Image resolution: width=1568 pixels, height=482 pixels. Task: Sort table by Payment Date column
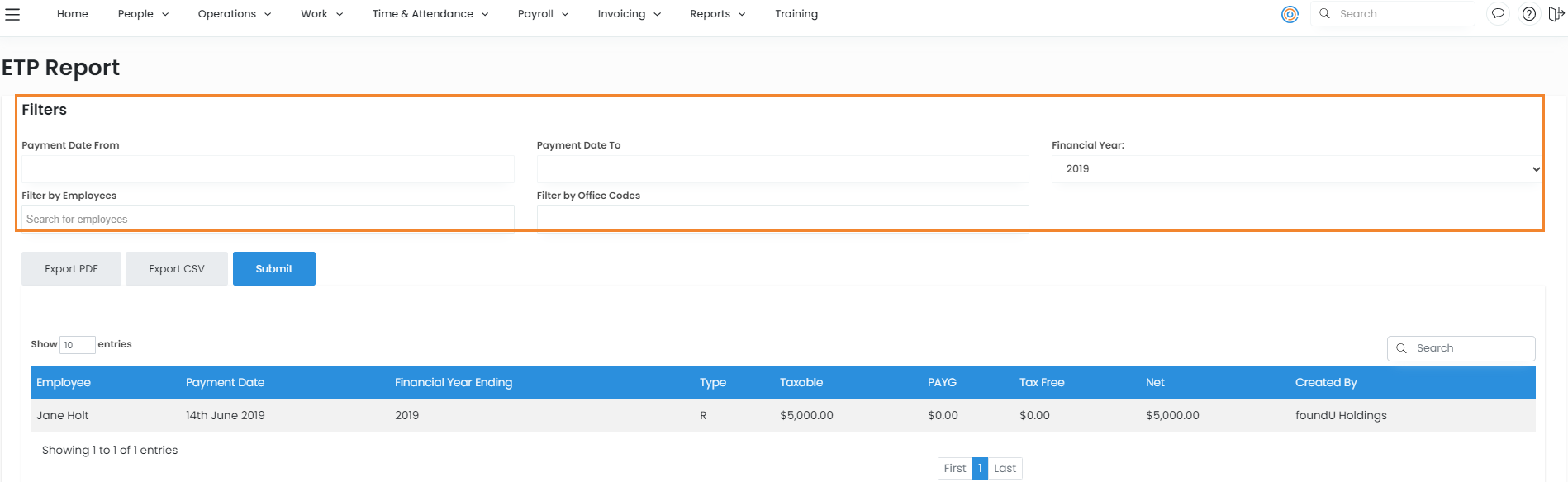[x=225, y=383]
